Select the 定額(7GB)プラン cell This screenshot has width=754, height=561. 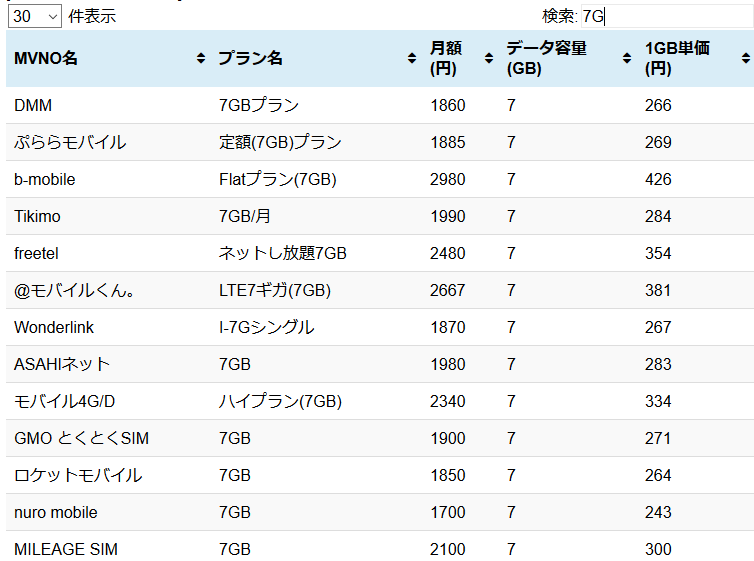tap(280, 142)
